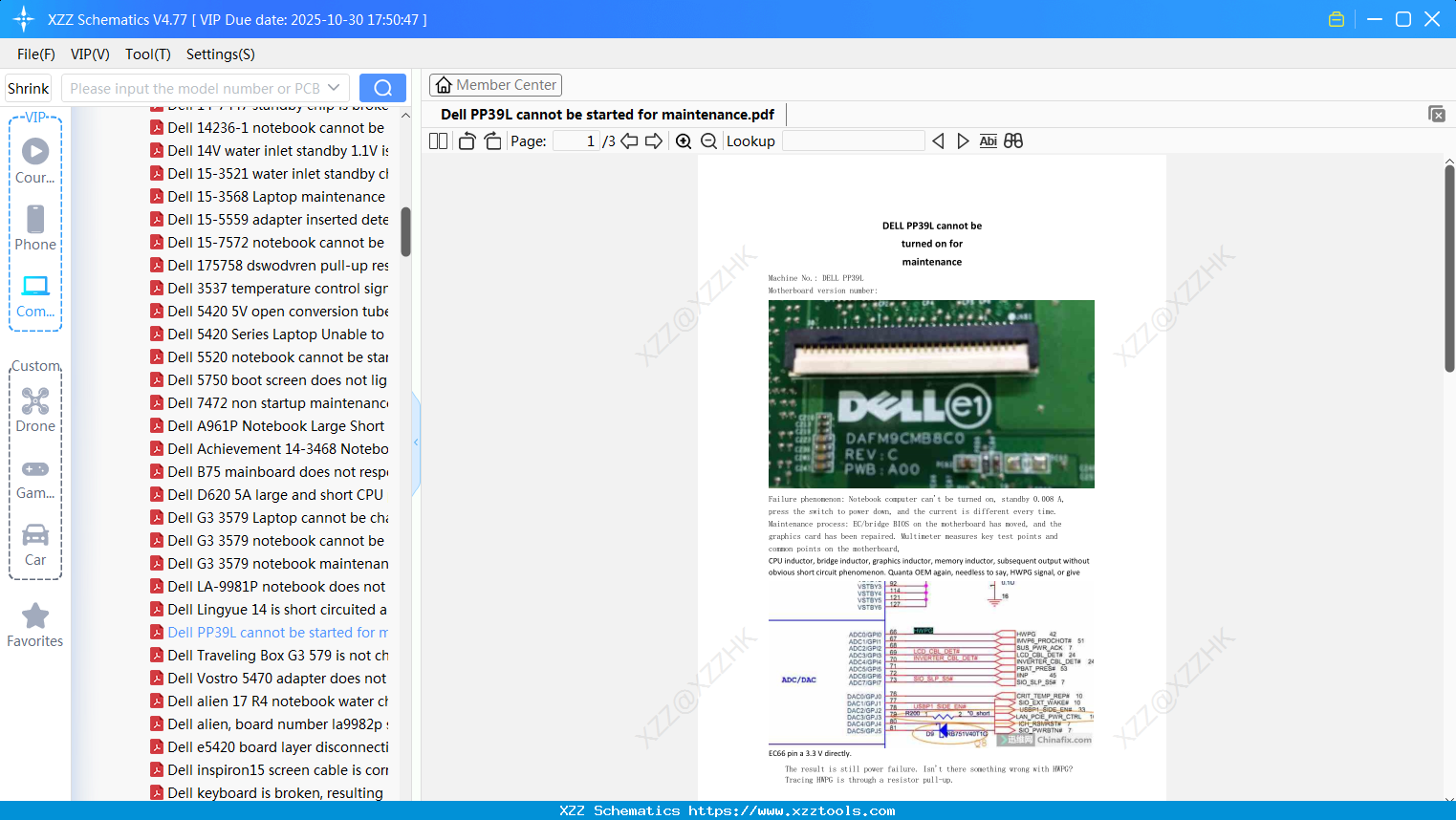Click the XZZ Schematics app logo
Viewport: 1456px width, 820px height.
24,19
